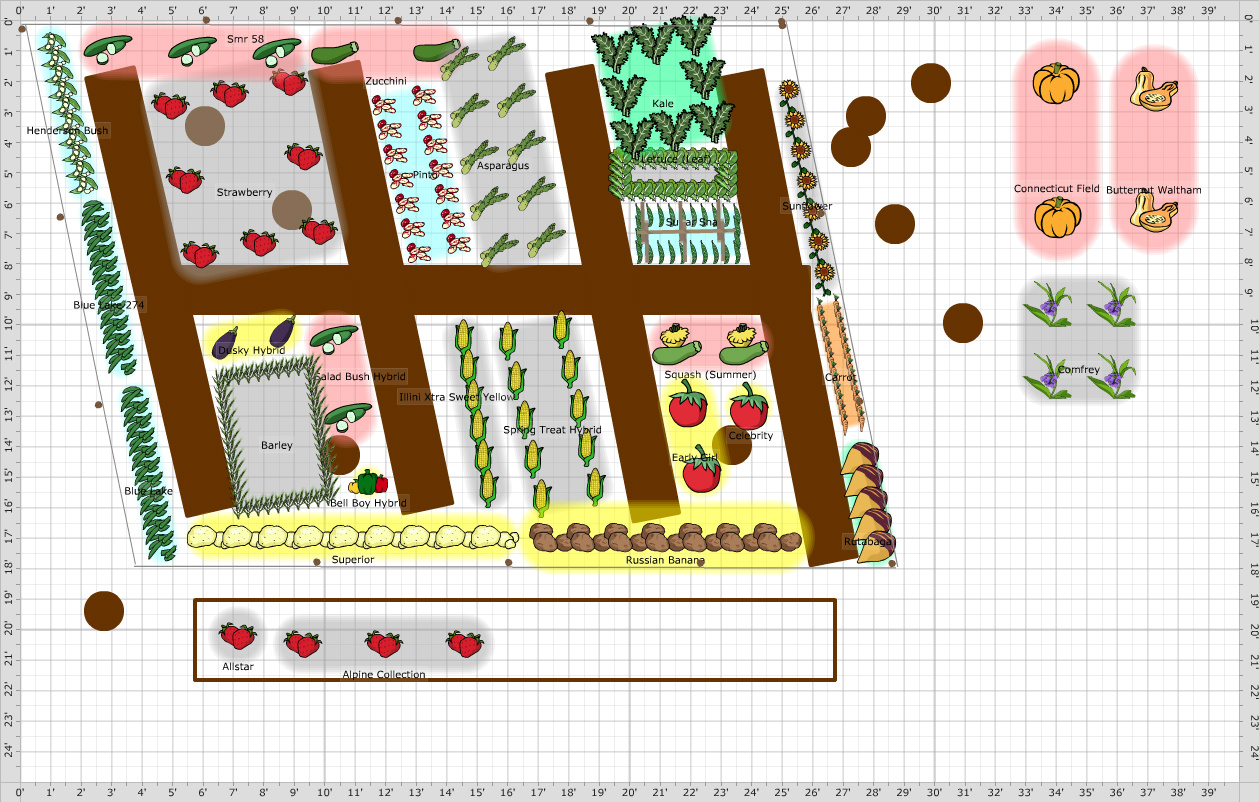Select the 'Connecticut Field' label
This screenshot has height=802, width=1259.
(1056, 189)
